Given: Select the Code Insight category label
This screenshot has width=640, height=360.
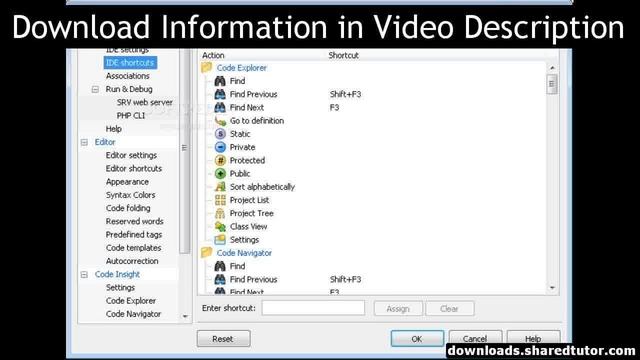Looking at the screenshot, I should 117,274.
